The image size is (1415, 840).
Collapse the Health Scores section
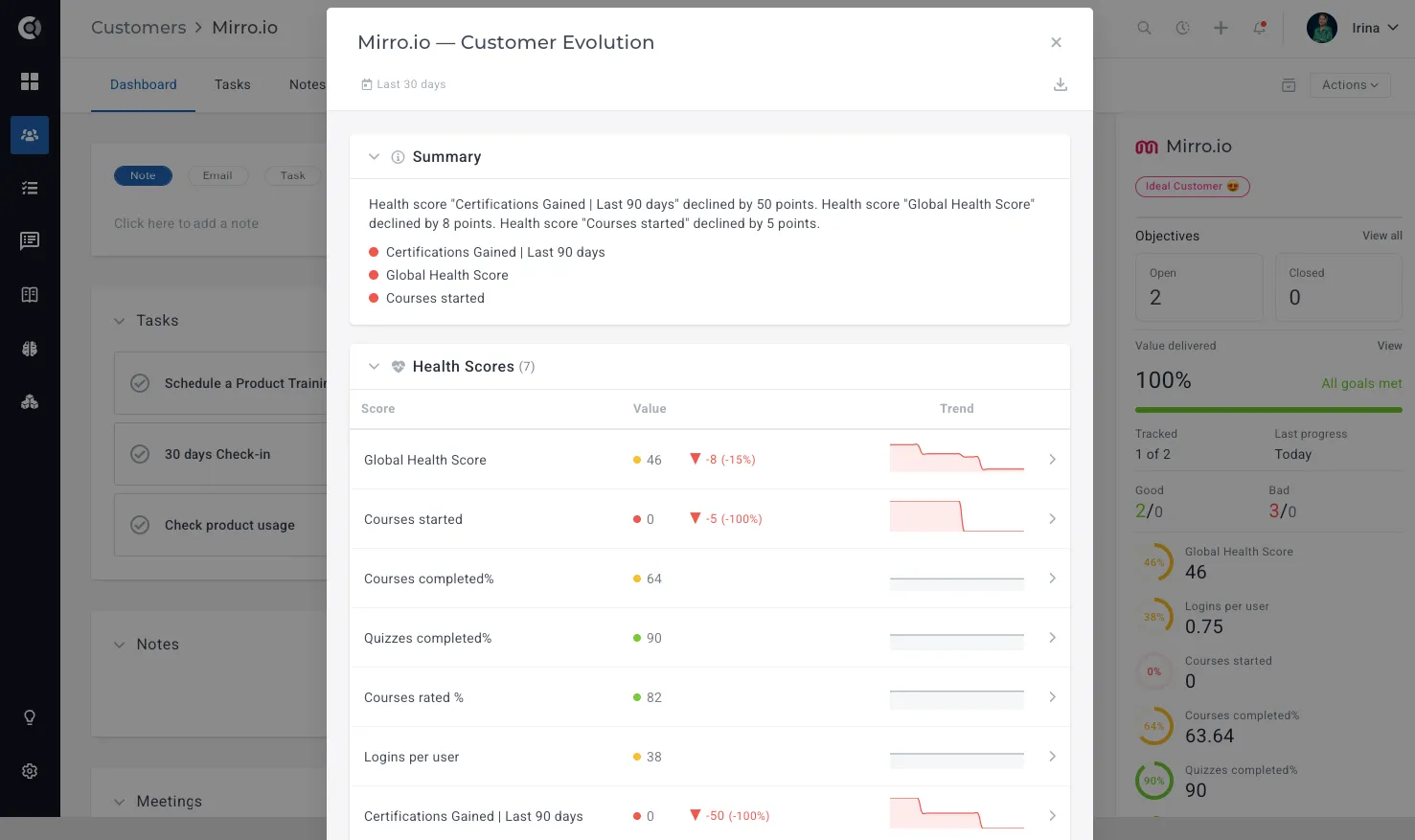[374, 367]
